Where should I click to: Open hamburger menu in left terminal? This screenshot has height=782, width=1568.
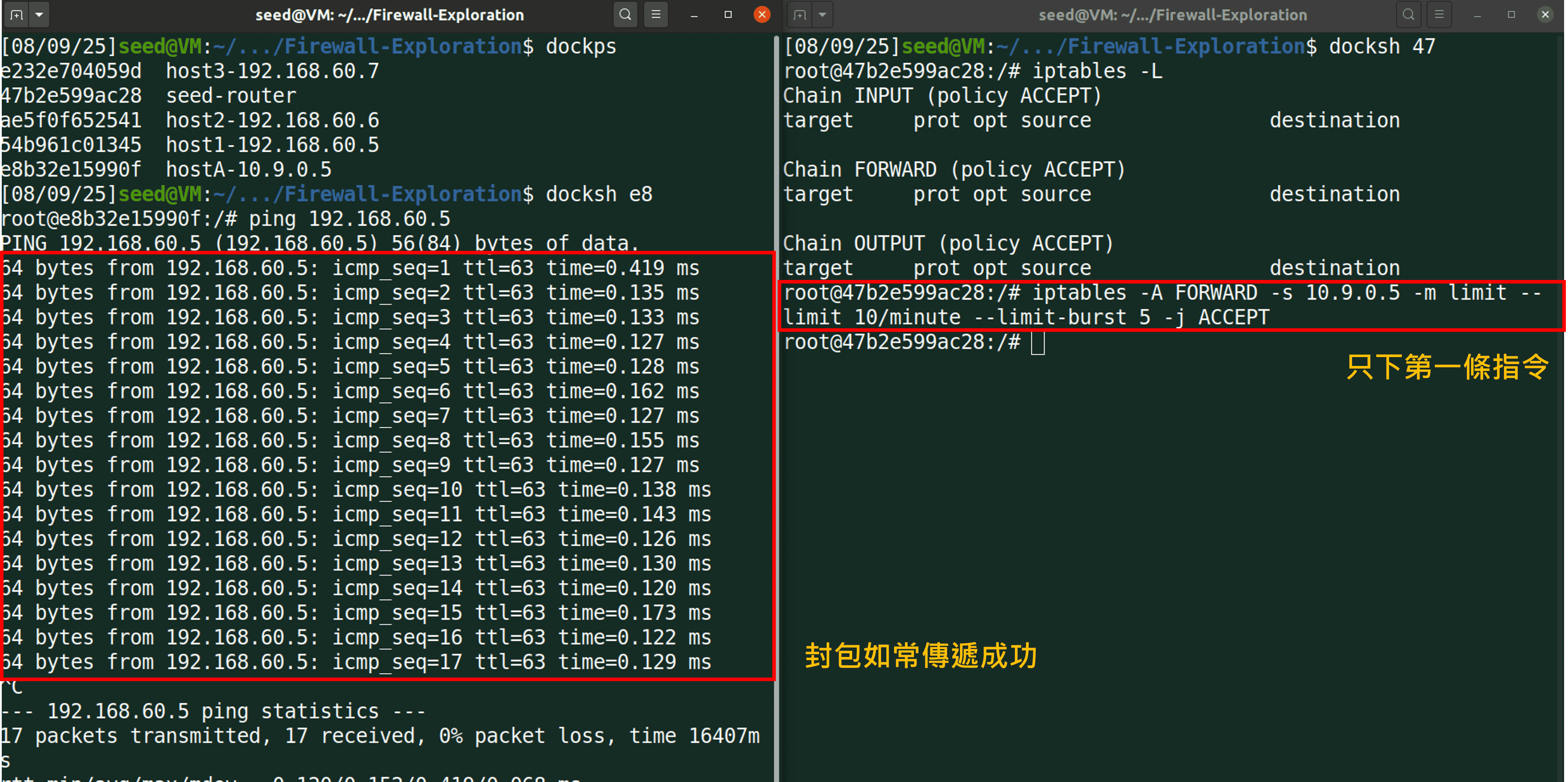(655, 15)
